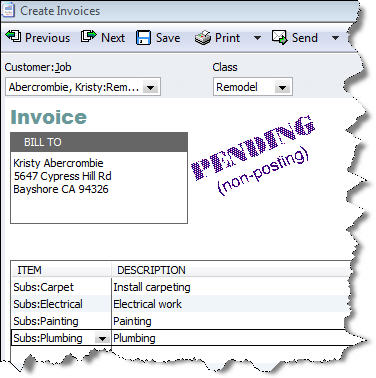The width and height of the screenshot is (376, 378).
Task: Edit the Electrical work description cell
Action: pyautogui.click(x=230, y=304)
